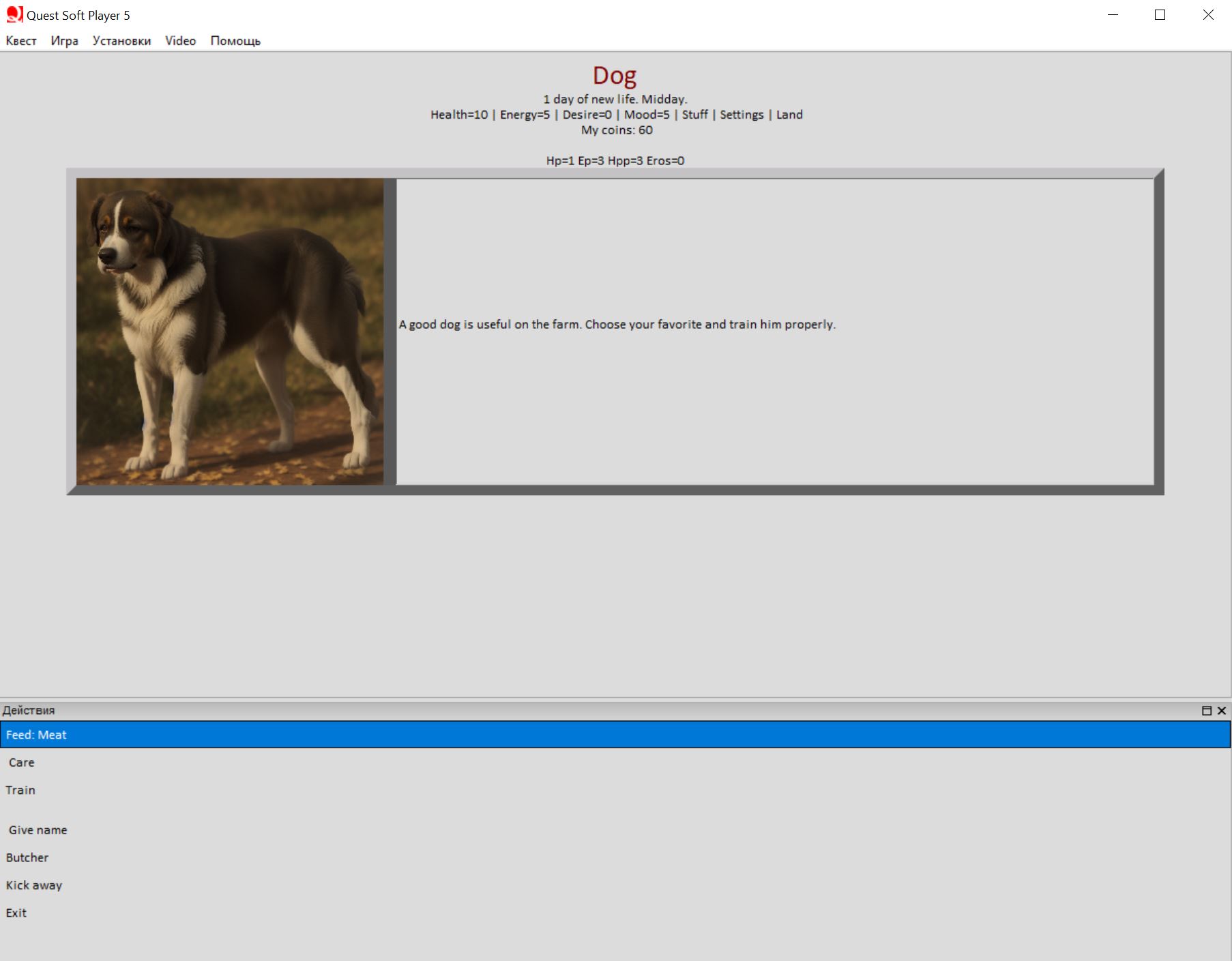The width and height of the screenshot is (1232, 961).
Task: Open the Квест menu
Action: point(21,41)
